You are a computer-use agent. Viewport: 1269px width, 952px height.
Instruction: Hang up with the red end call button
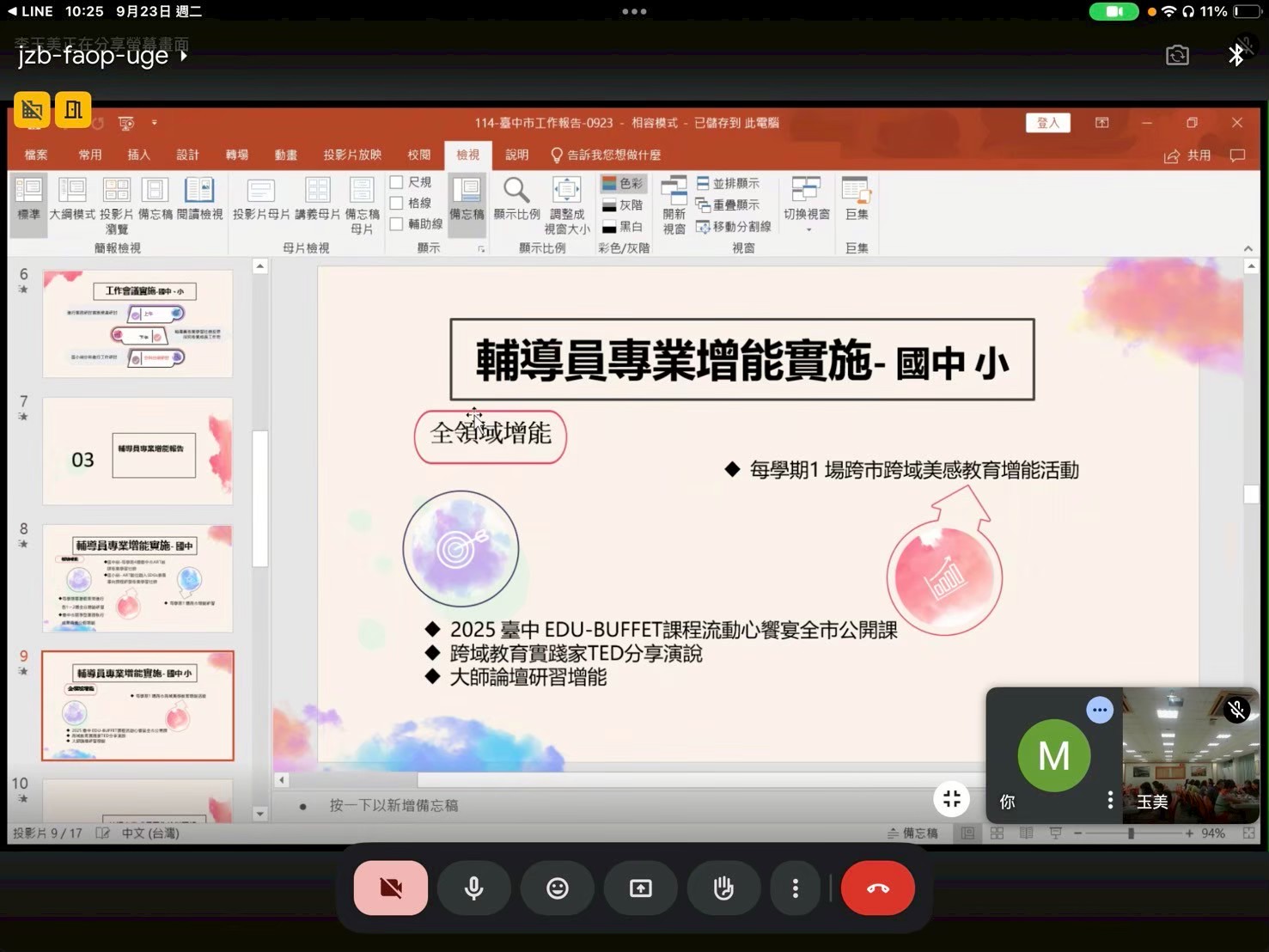tap(877, 888)
